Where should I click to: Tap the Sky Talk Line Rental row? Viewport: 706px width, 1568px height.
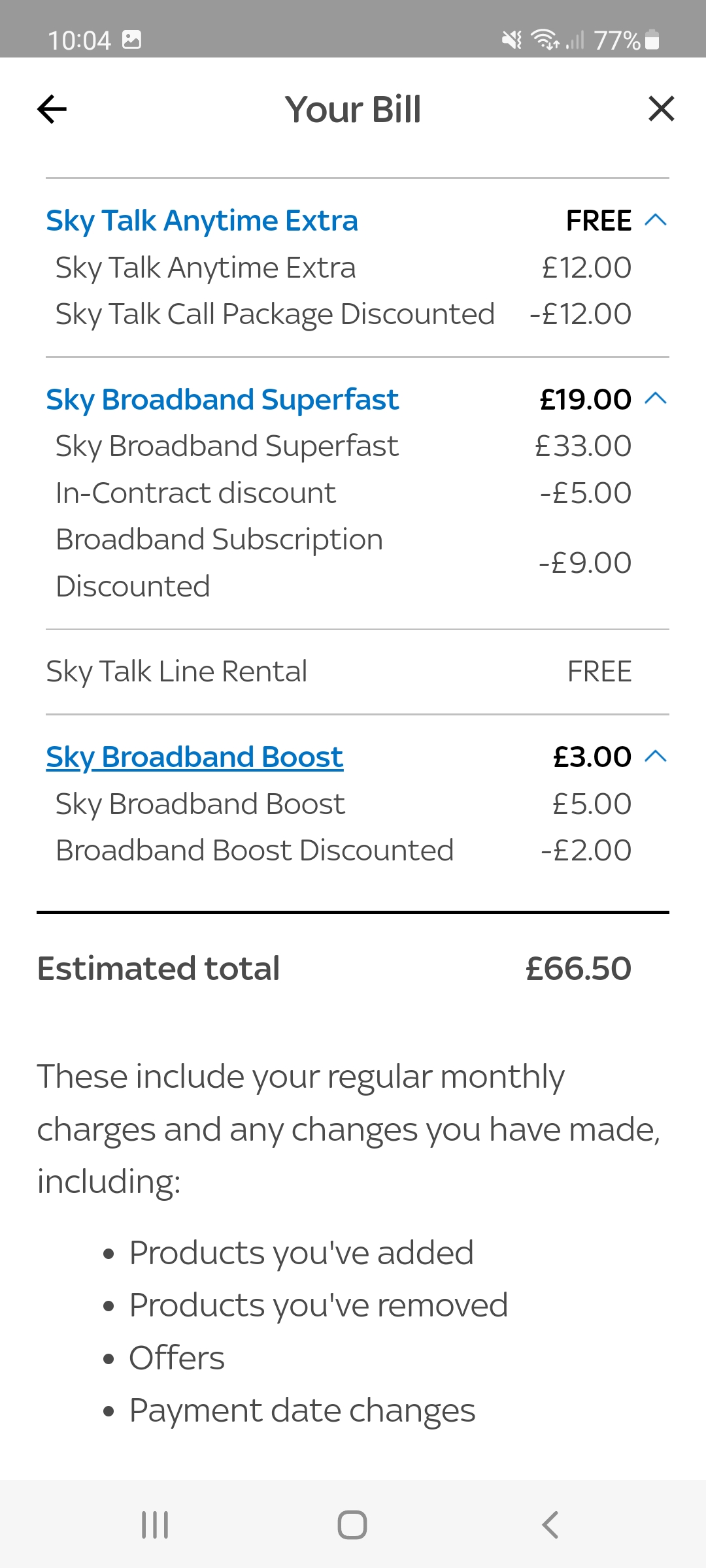[177, 671]
